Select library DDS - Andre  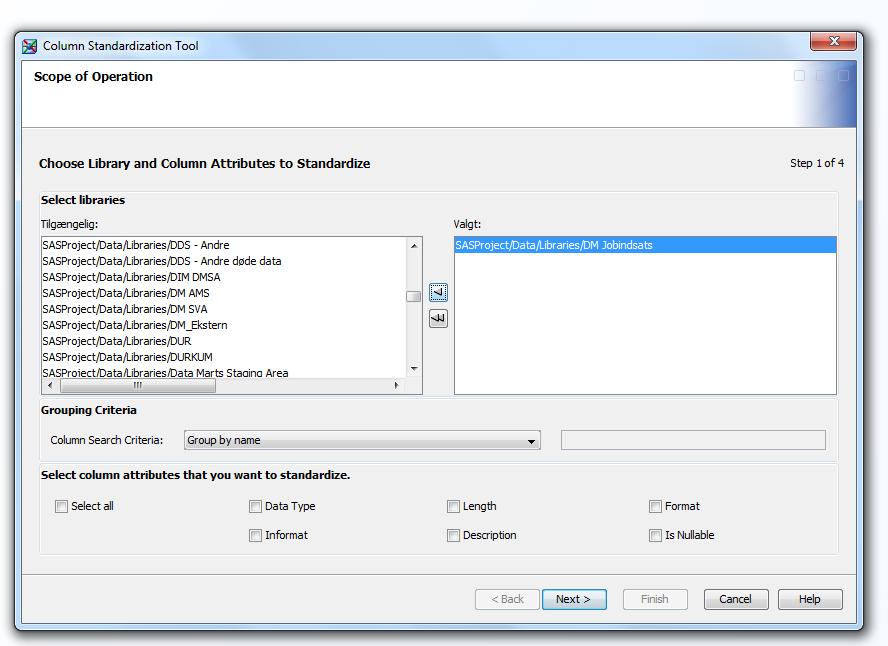[224, 245]
